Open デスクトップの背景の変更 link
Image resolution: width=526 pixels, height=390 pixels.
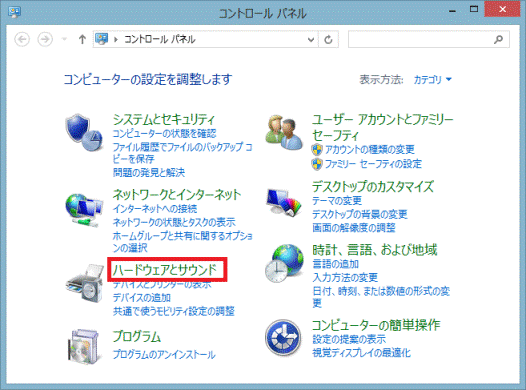pyautogui.click(x=360, y=214)
